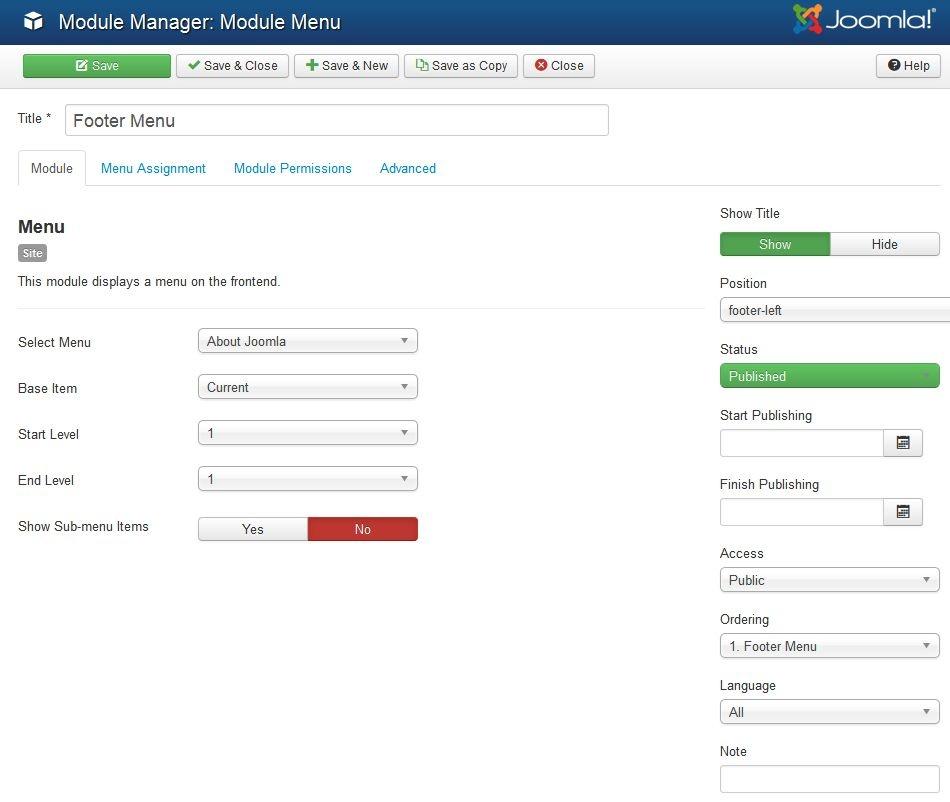Viewport: 950px width, 802px height.
Task: Open Start Publishing calendar picker
Action: pos(902,443)
